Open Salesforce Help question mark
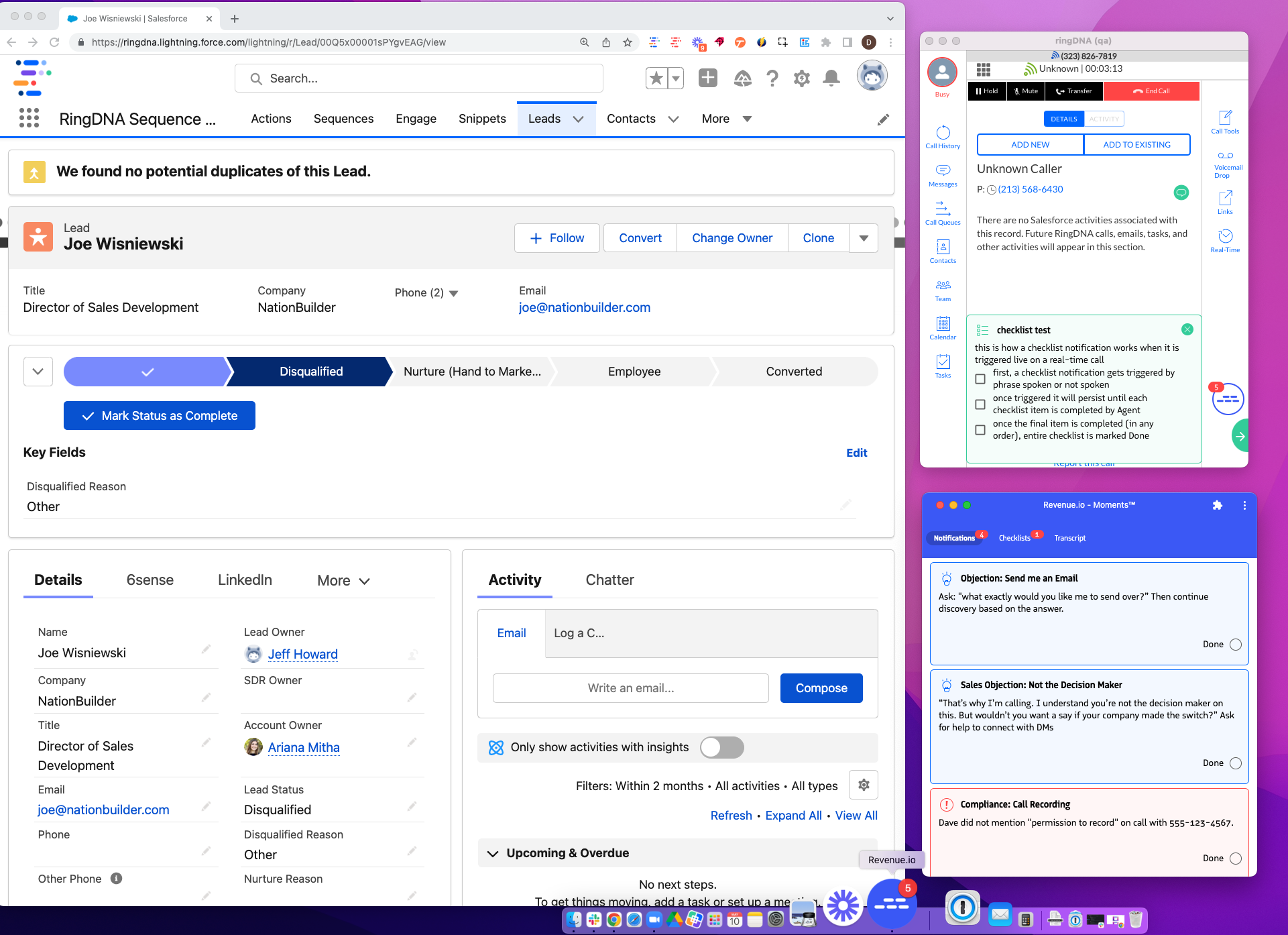Viewport: 1288px width, 935px height. tap(772, 78)
